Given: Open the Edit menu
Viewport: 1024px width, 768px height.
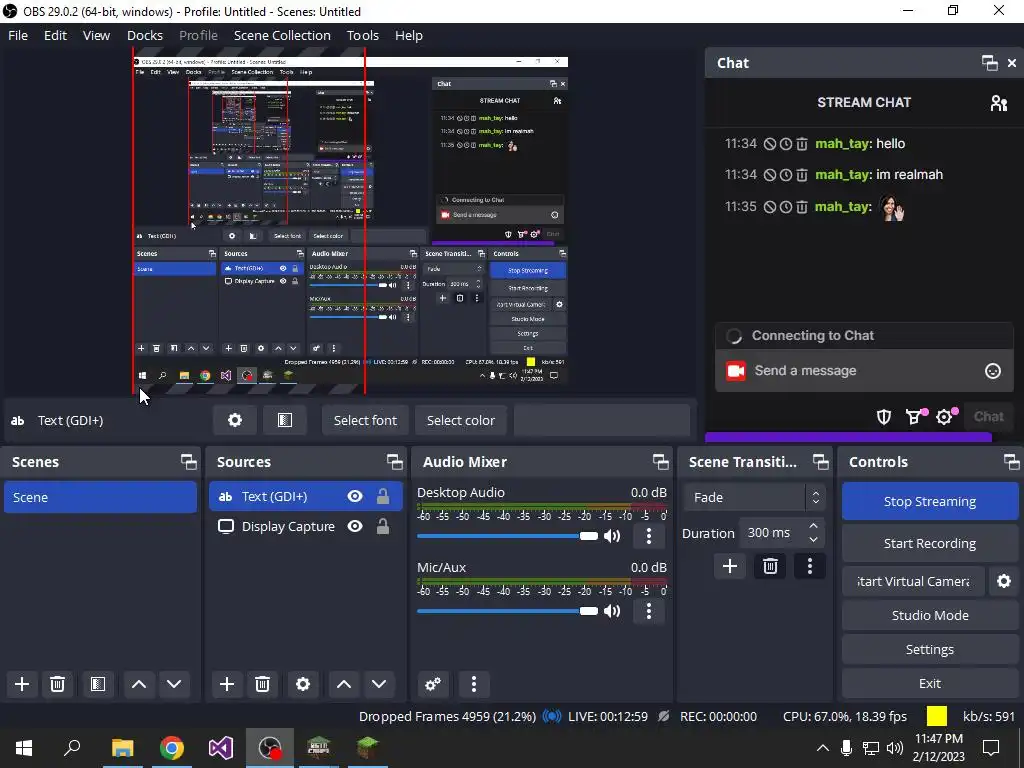Looking at the screenshot, I should pos(56,35).
